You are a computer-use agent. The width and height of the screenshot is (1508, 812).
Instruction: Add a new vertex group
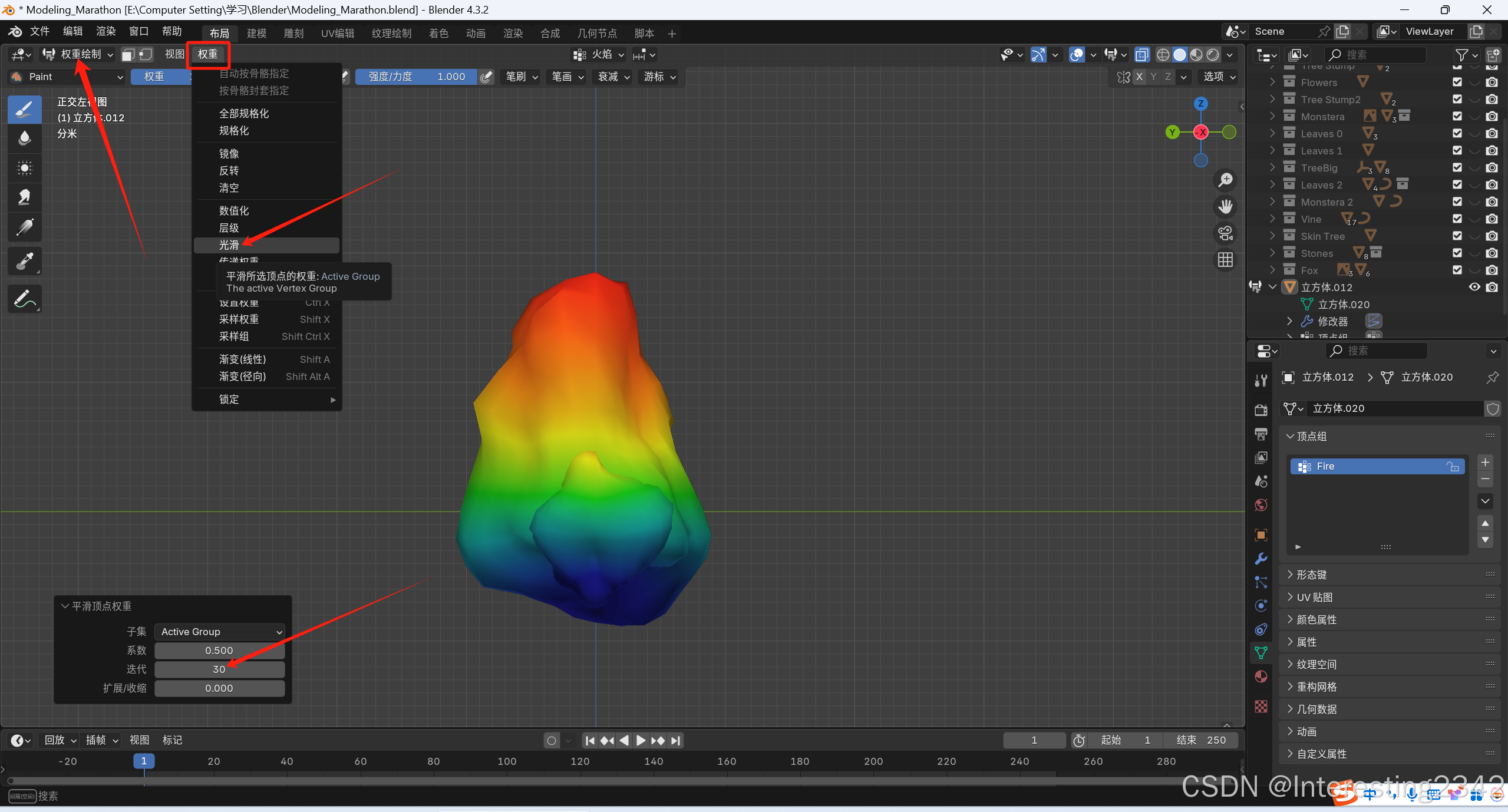click(x=1485, y=463)
